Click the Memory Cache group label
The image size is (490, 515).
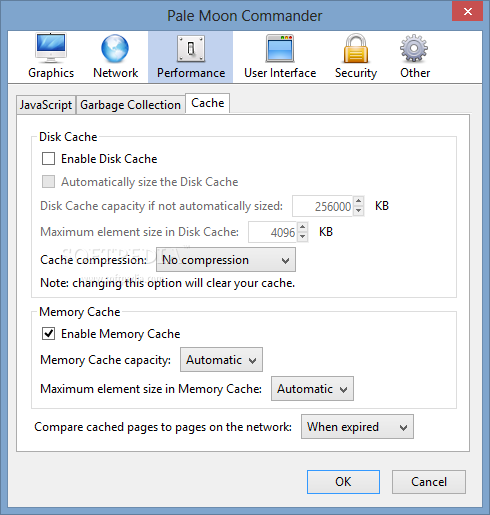point(80,312)
